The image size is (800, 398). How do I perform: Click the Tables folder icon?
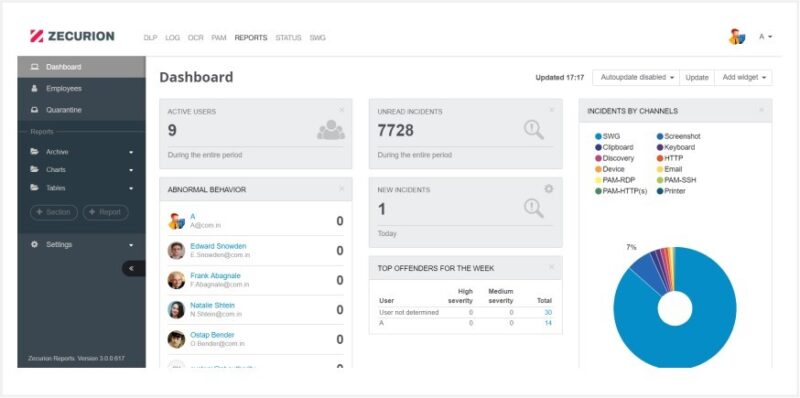35,188
